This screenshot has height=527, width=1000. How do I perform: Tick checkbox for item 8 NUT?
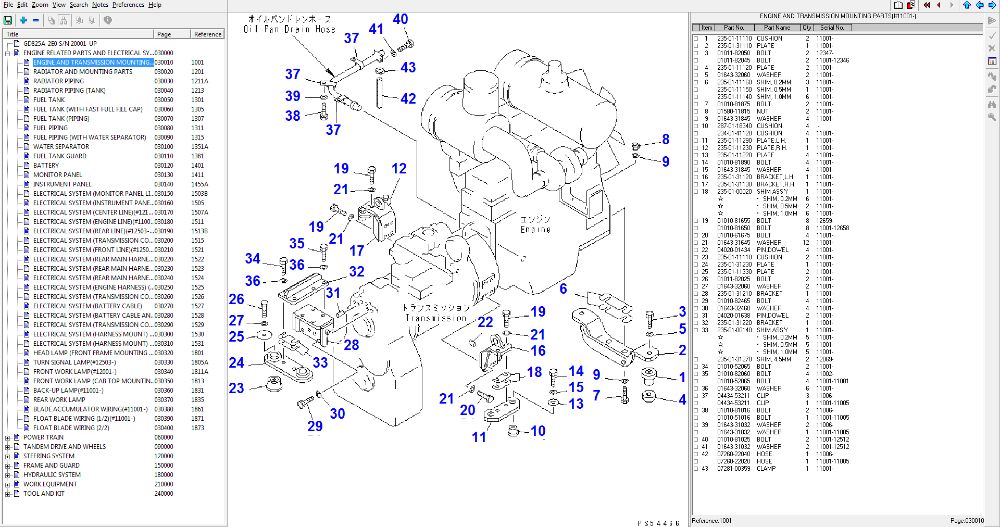[696, 111]
